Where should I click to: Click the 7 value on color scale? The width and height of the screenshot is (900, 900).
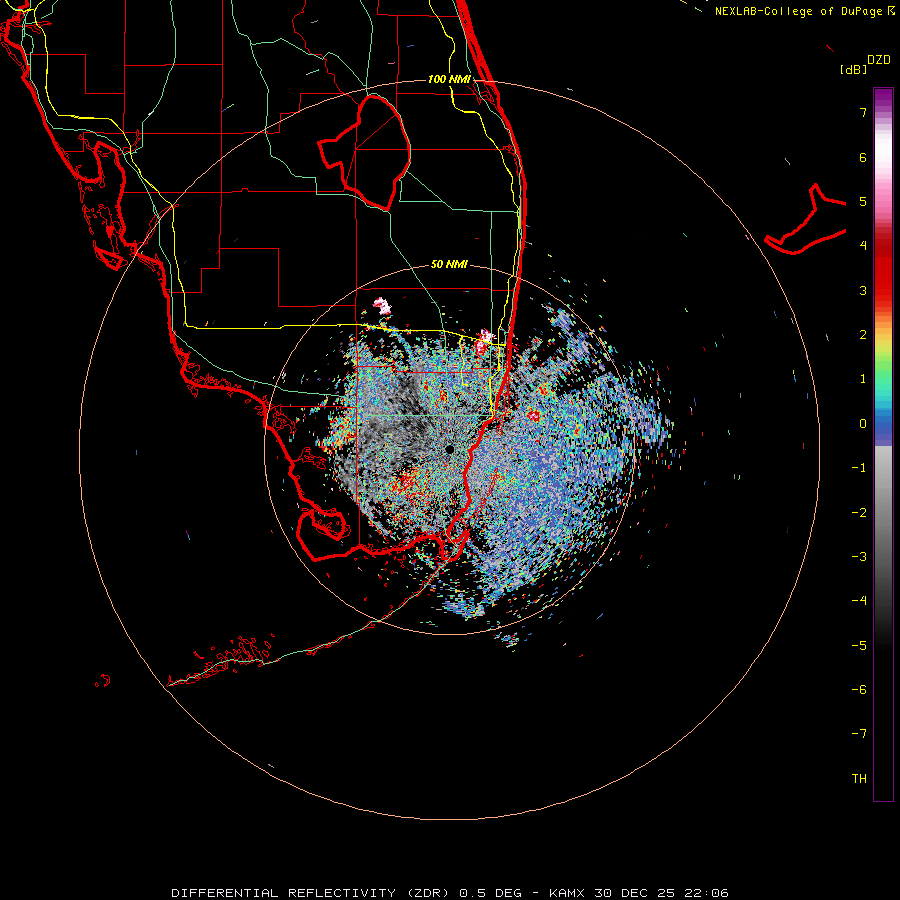point(863,112)
